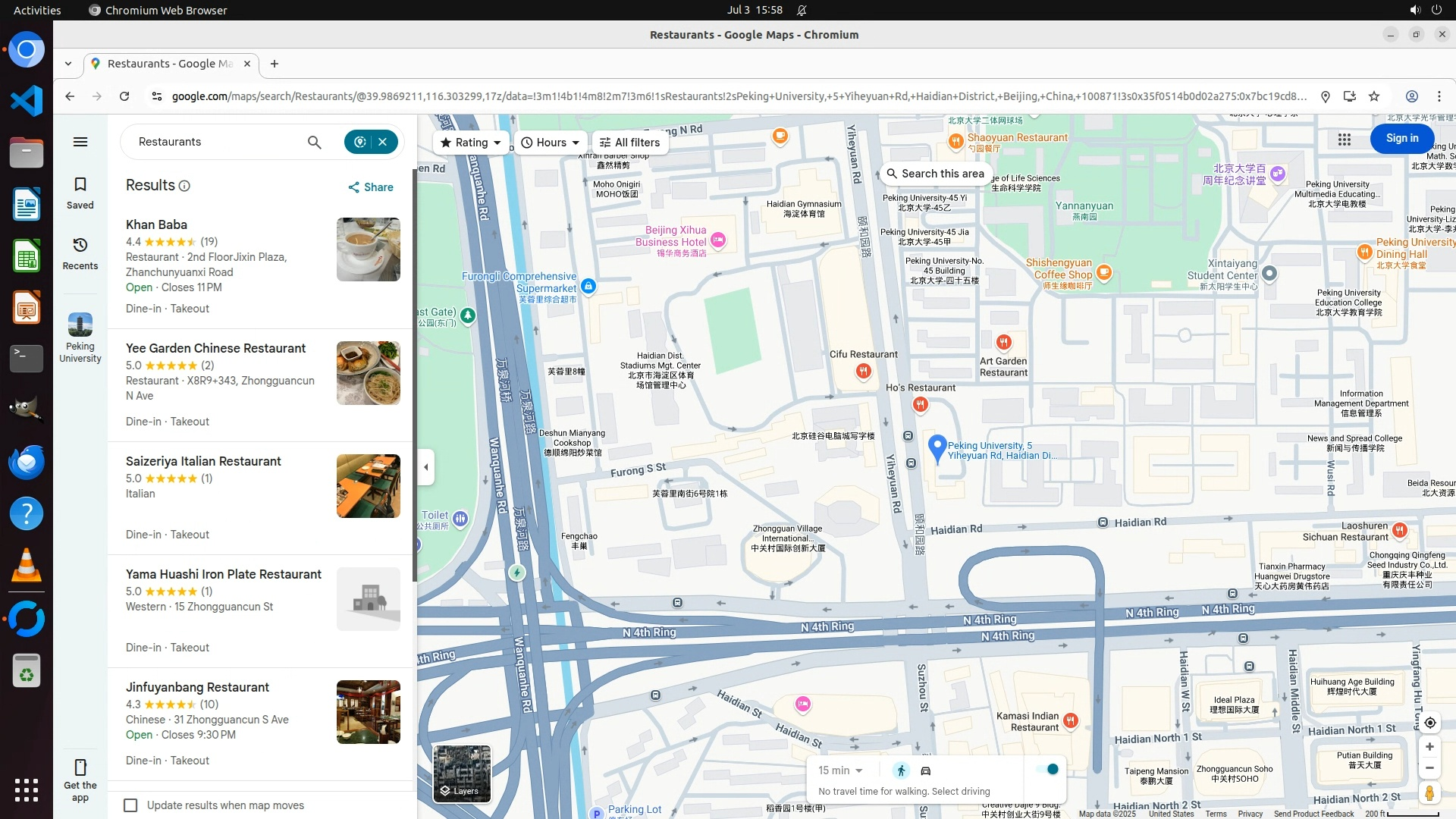
Task: Click the search magnifier icon
Action: point(314,142)
